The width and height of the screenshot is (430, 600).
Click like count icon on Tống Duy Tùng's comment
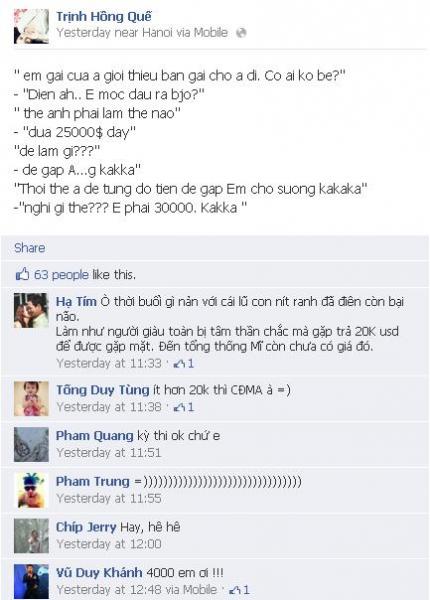[184, 407]
